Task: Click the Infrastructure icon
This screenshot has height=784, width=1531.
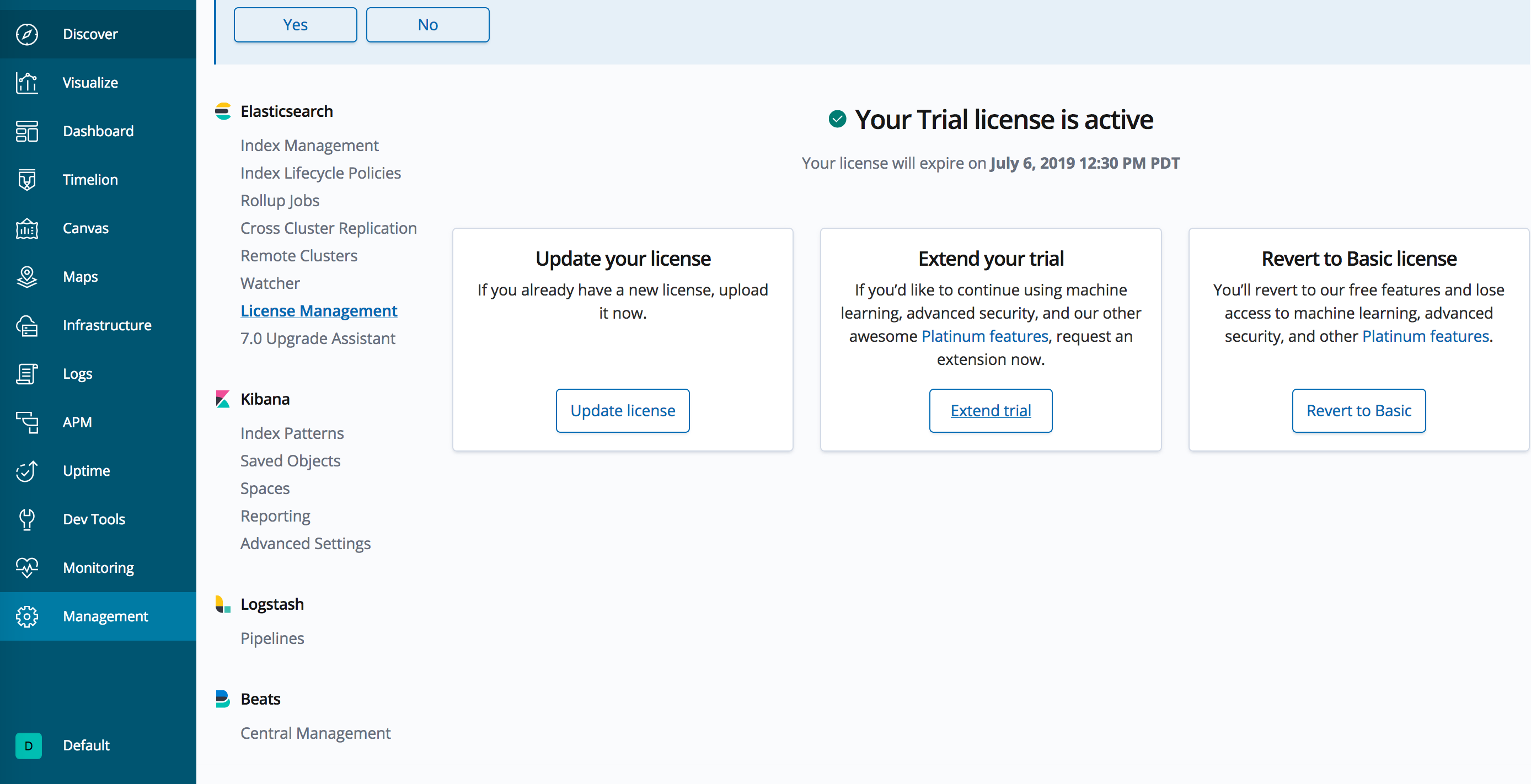Action: (26, 325)
